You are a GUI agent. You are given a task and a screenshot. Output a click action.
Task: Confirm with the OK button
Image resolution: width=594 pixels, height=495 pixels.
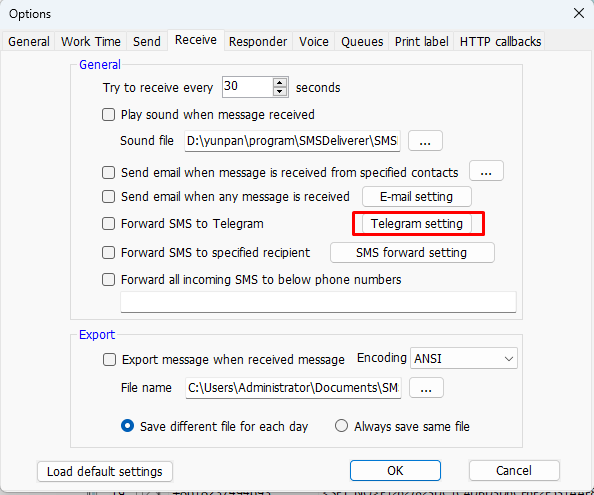pyautogui.click(x=395, y=470)
